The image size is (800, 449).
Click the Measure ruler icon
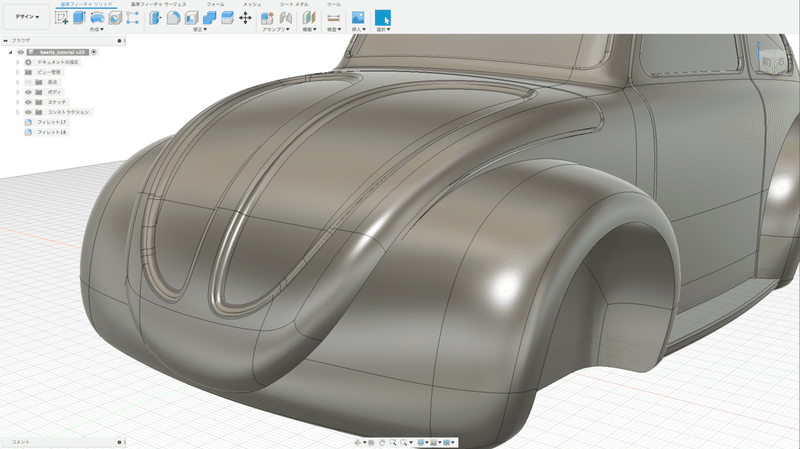333,18
